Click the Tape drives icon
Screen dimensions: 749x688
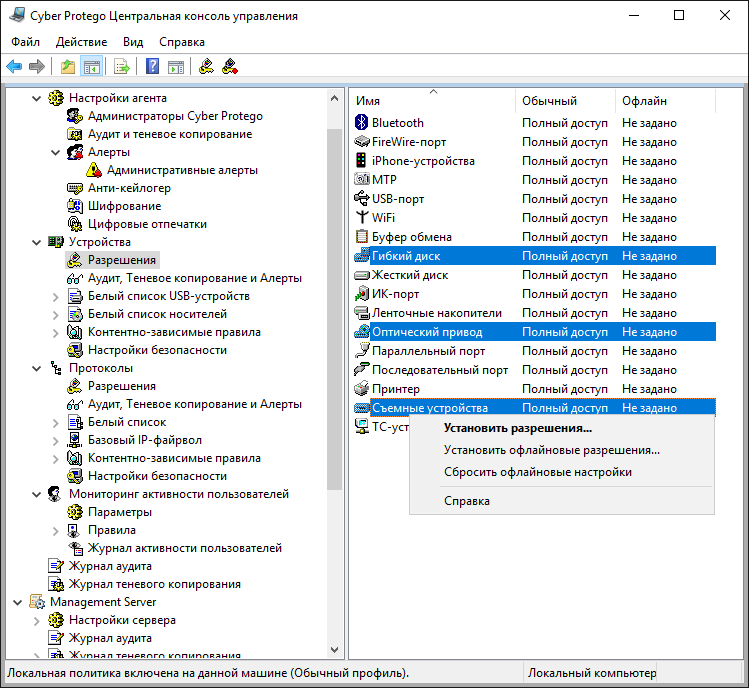(362, 312)
